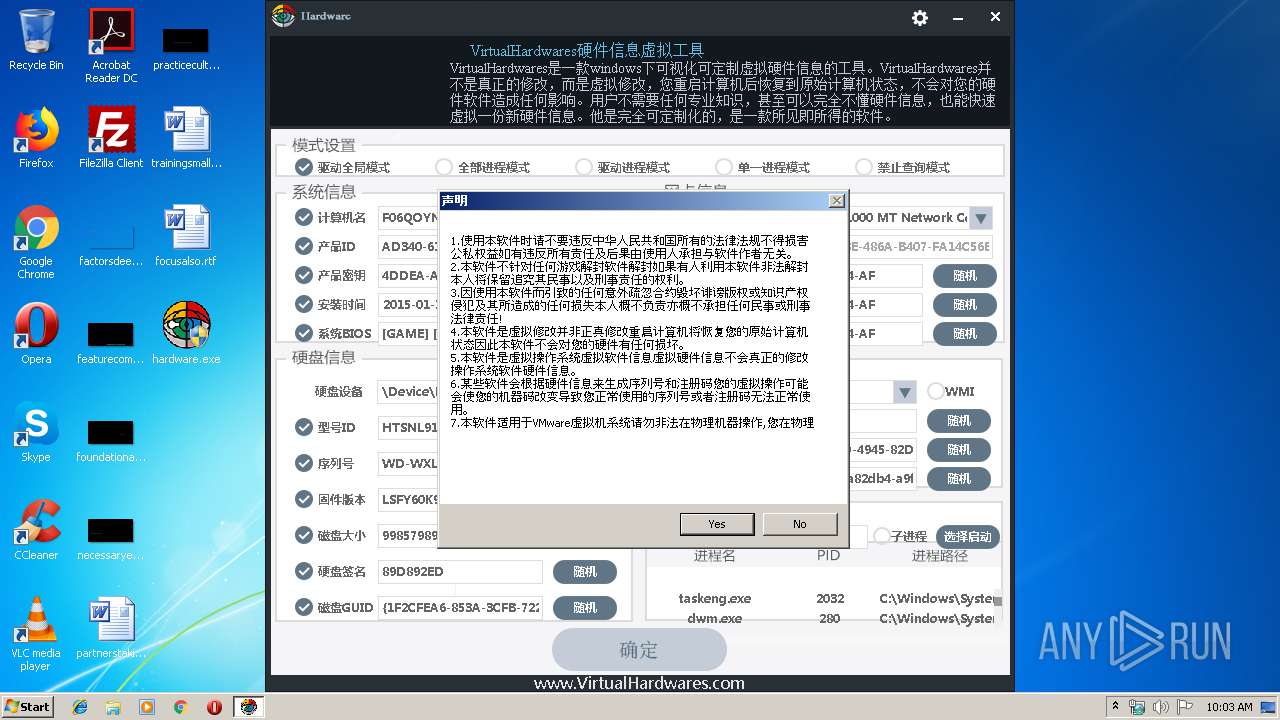Toggle the 固件版本 checkbox
The width and height of the screenshot is (1280, 720).
(304, 499)
